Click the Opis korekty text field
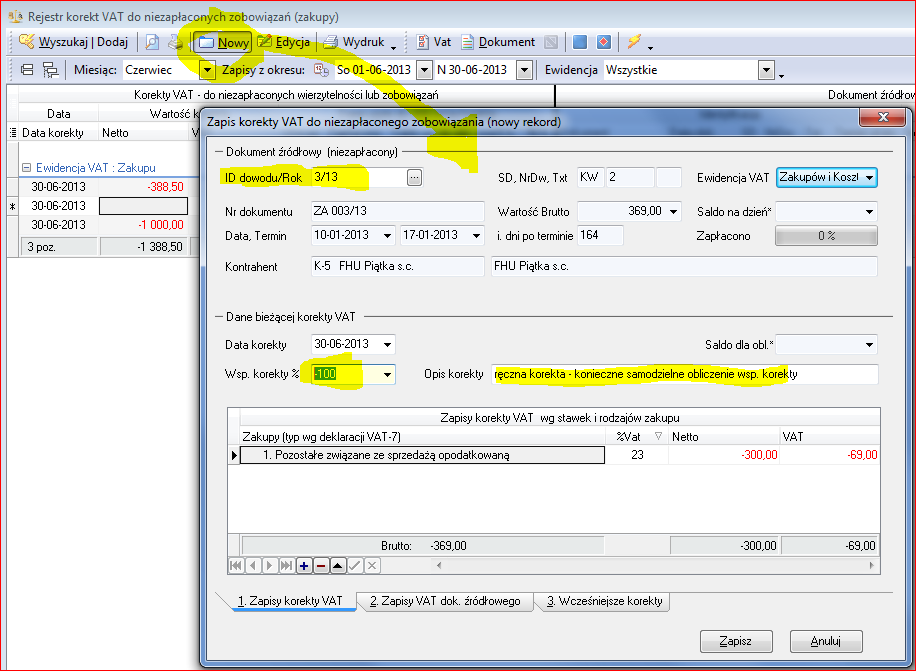 pos(685,374)
